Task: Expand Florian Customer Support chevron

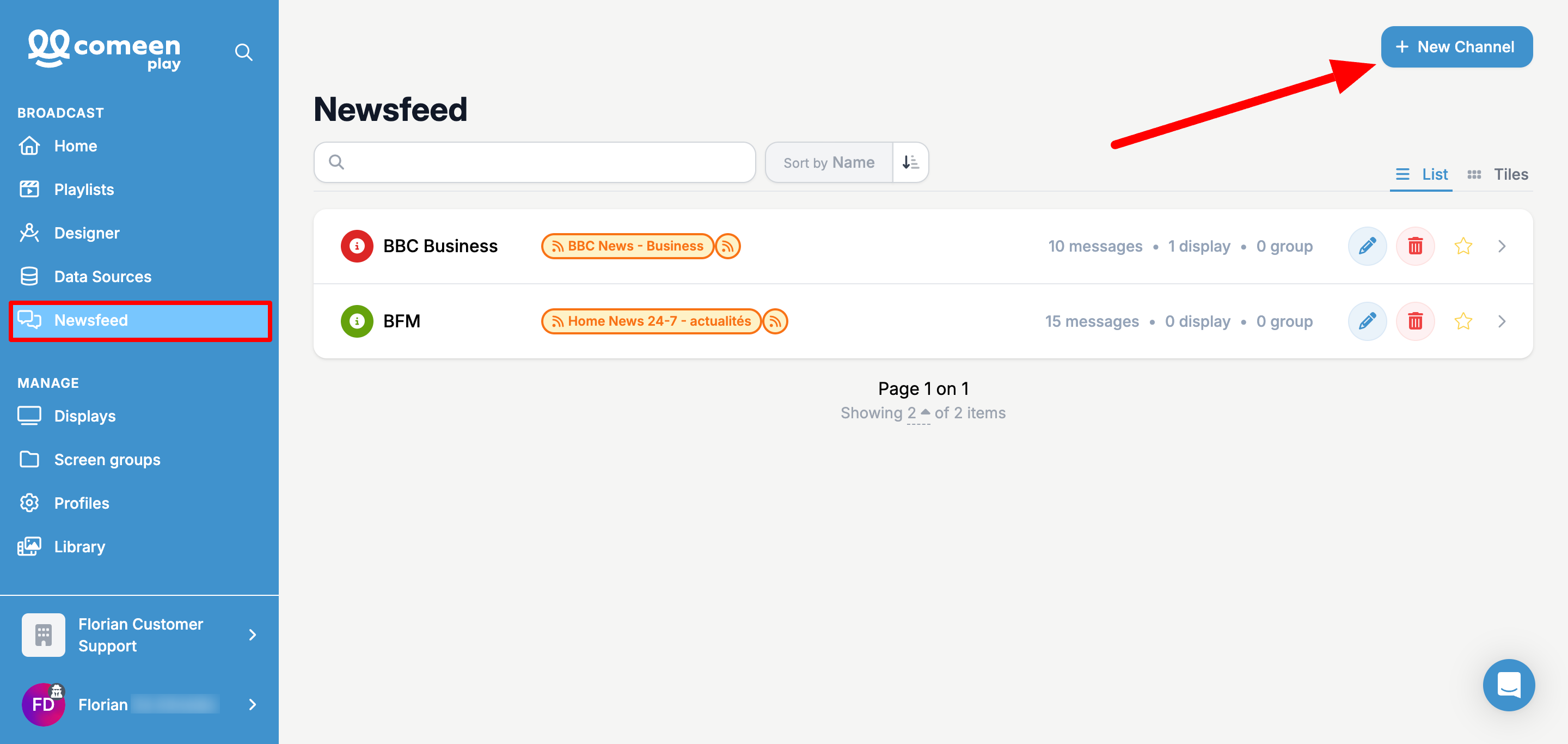Action: 252,635
